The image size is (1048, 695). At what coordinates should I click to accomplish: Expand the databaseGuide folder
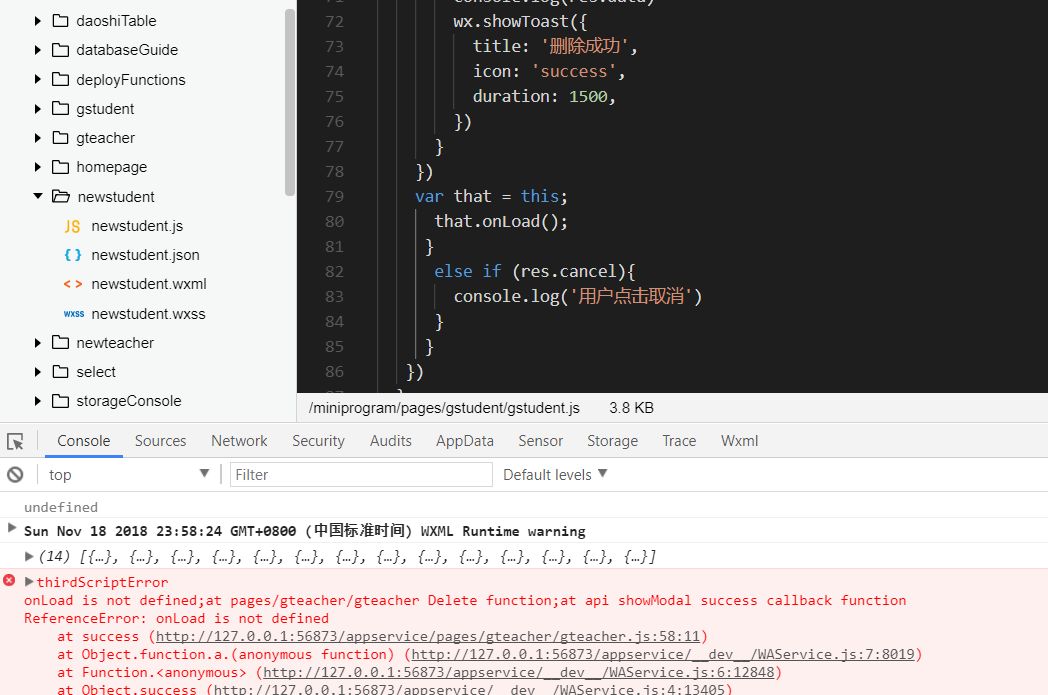(37, 50)
